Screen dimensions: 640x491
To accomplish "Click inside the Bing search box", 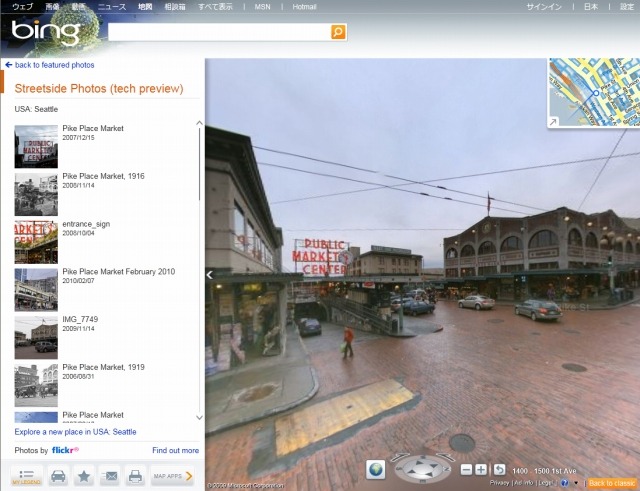I will [x=220, y=32].
